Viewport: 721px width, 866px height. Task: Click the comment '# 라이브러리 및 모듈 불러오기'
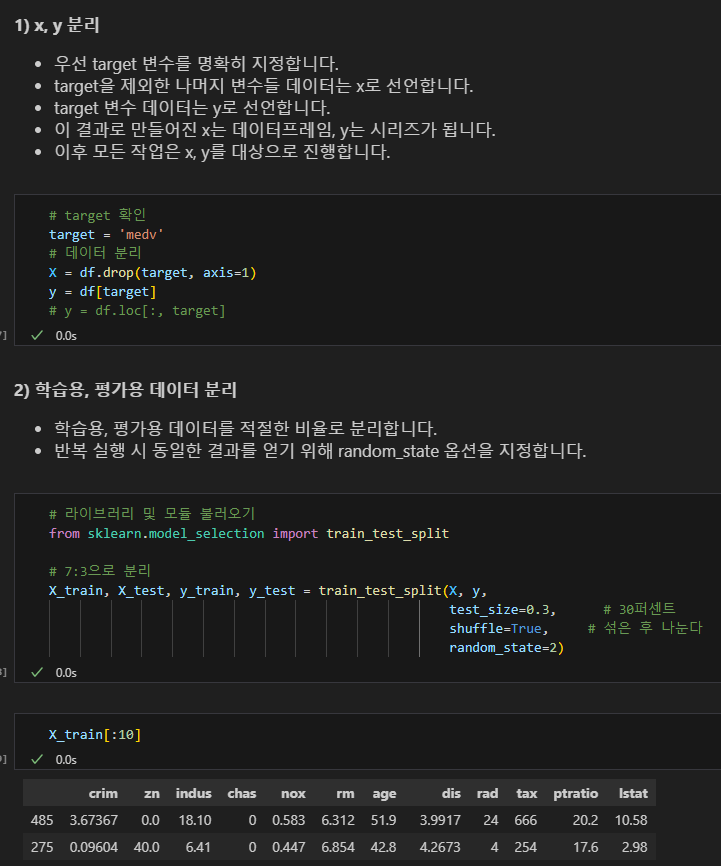152,514
